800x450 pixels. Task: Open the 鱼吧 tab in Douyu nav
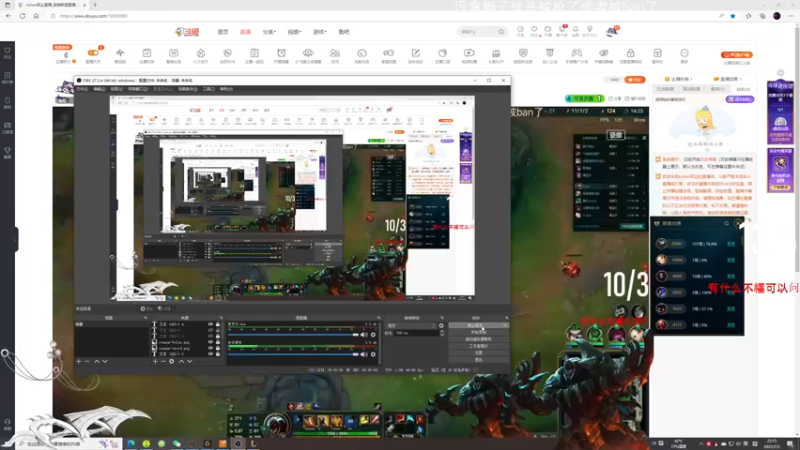point(344,32)
